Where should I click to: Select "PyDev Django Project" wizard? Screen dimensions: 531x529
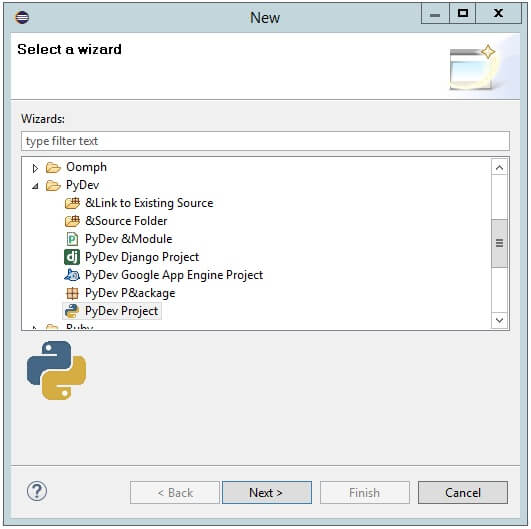pos(142,257)
